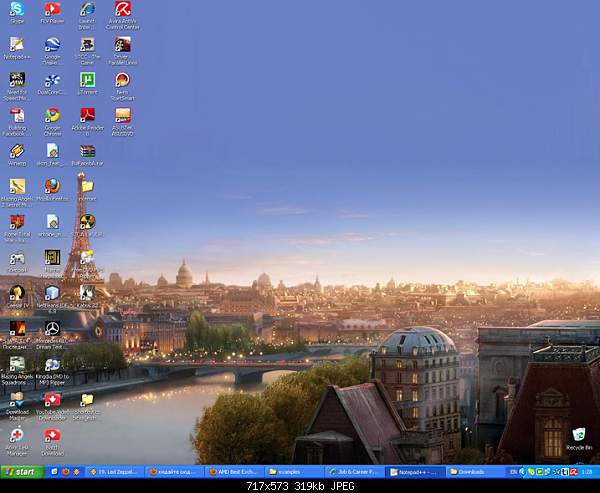Open the Windows Start menu
Viewport: 600px width, 493px height.
(x=22, y=472)
